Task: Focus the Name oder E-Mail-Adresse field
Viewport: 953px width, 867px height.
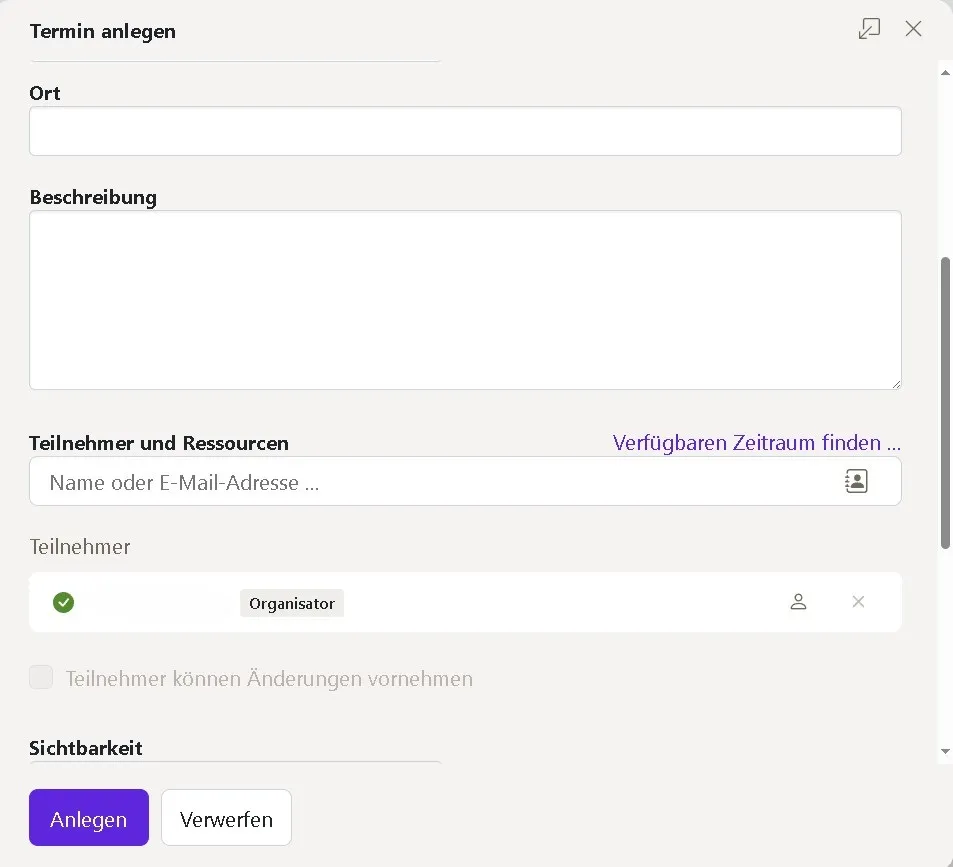Action: (x=430, y=482)
